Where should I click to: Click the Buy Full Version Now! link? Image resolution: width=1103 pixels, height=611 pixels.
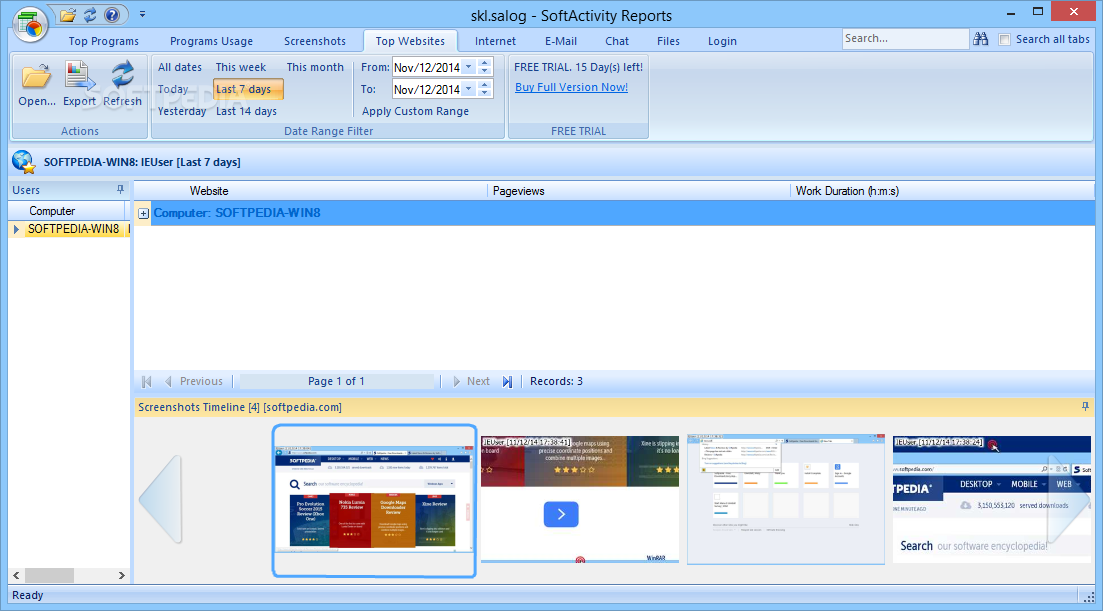(571, 87)
